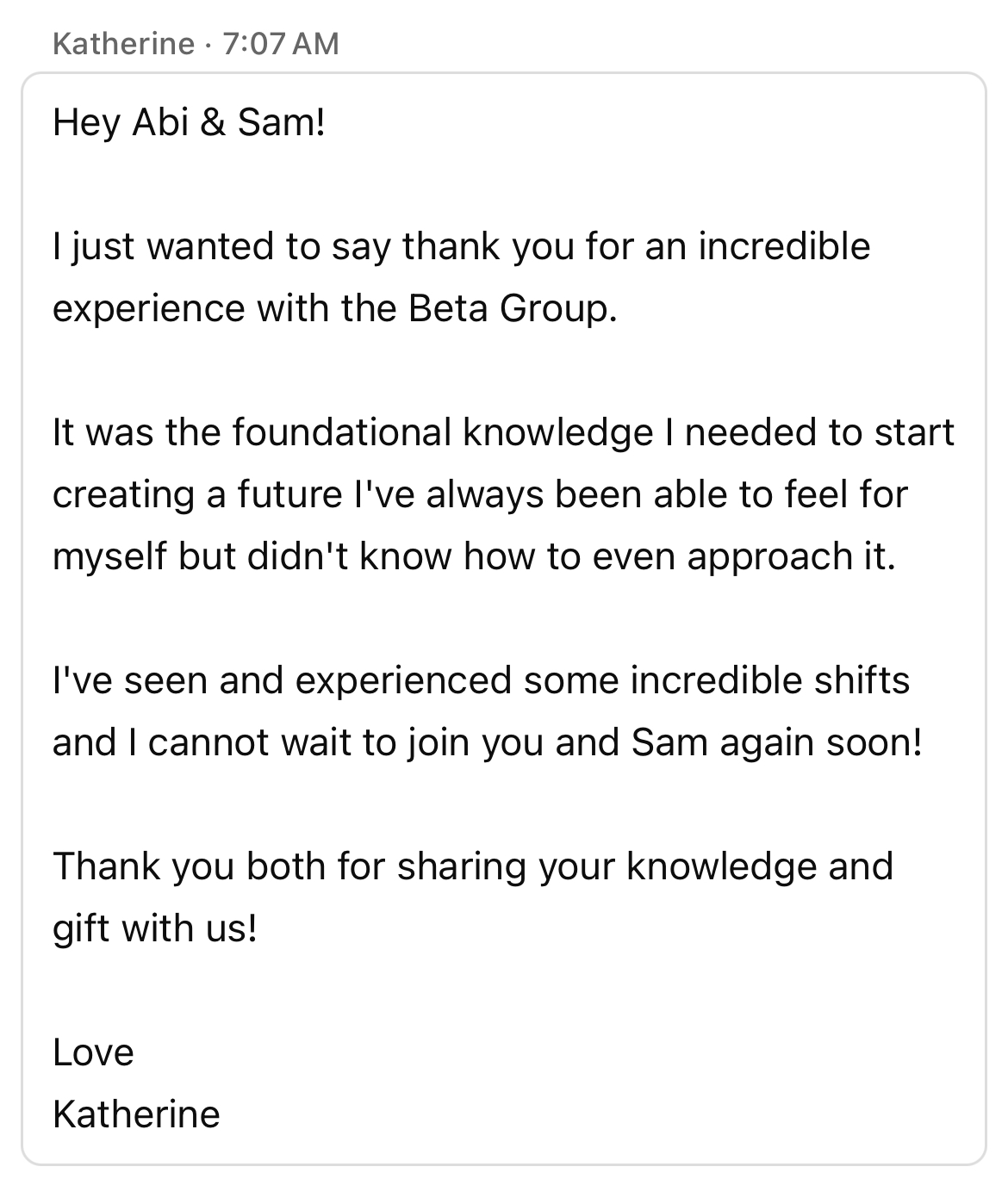The image size is (1008, 1204).
Task: Click the sender name Katherine in the header
Action: point(123,42)
